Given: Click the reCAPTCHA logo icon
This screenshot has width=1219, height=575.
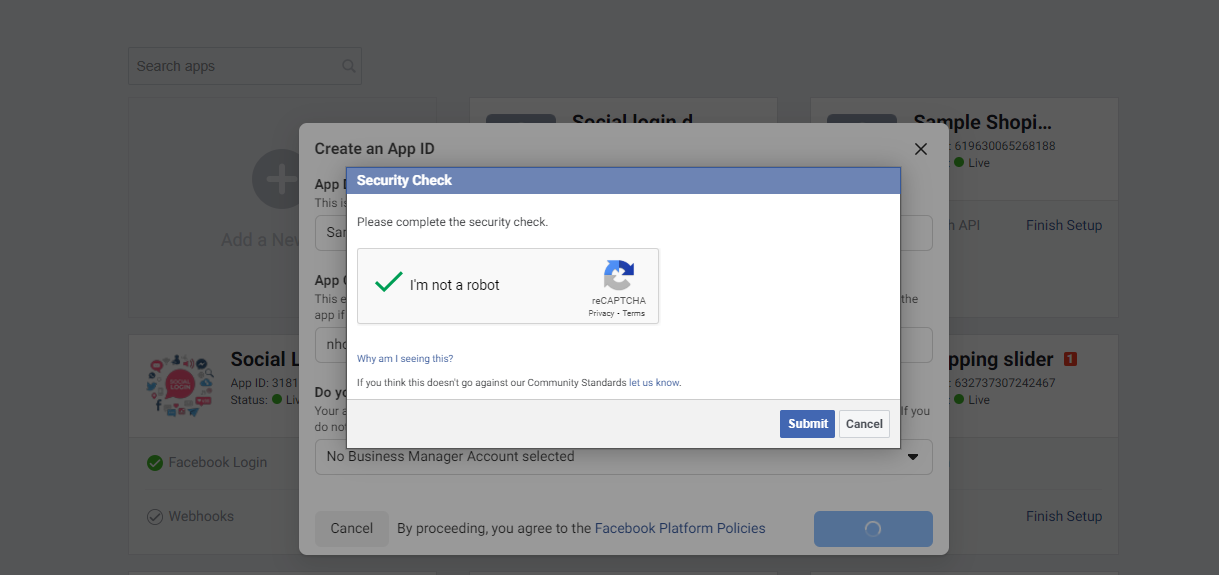Looking at the screenshot, I should click(x=618, y=275).
